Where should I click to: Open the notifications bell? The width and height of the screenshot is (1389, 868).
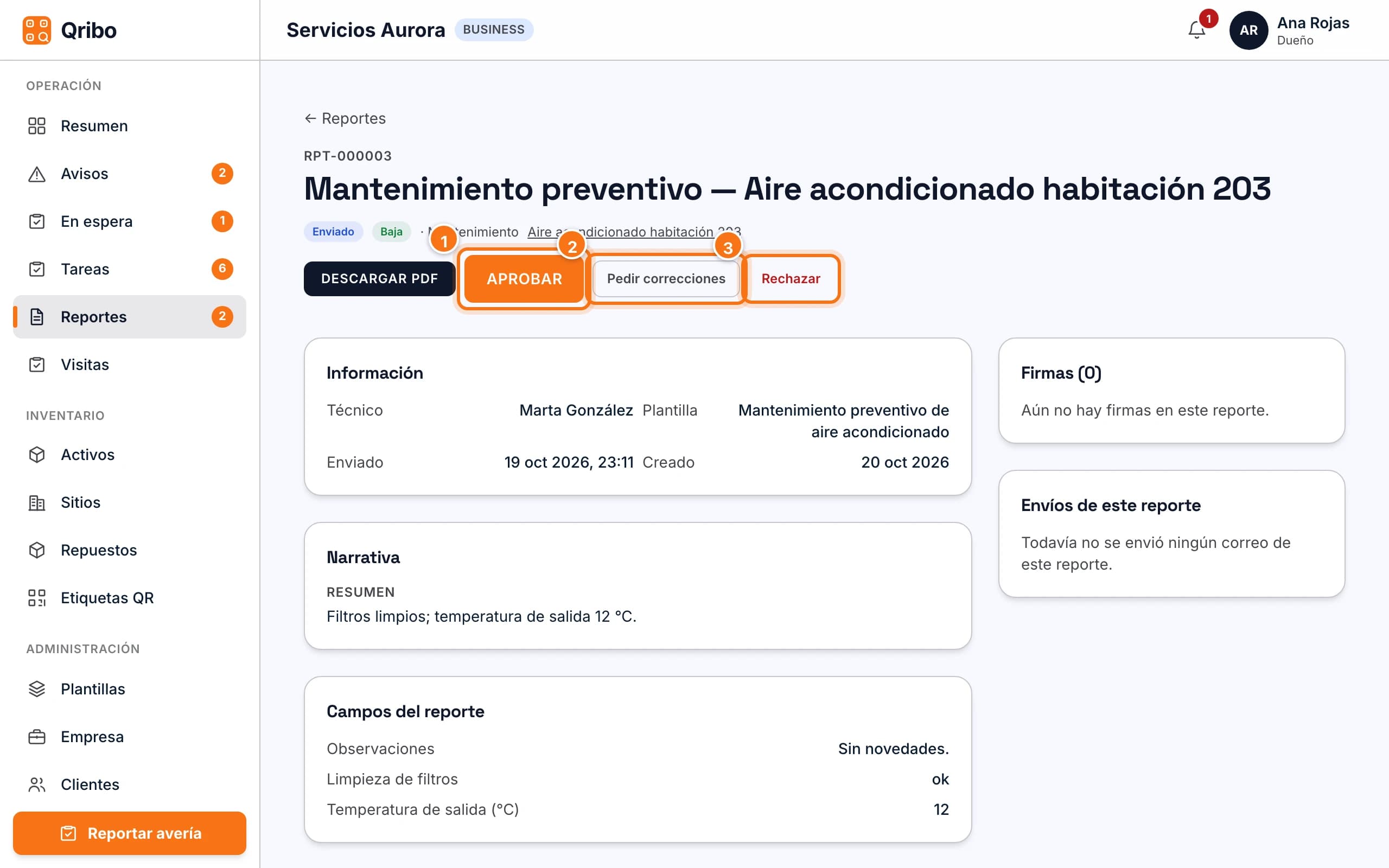tap(1197, 30)
